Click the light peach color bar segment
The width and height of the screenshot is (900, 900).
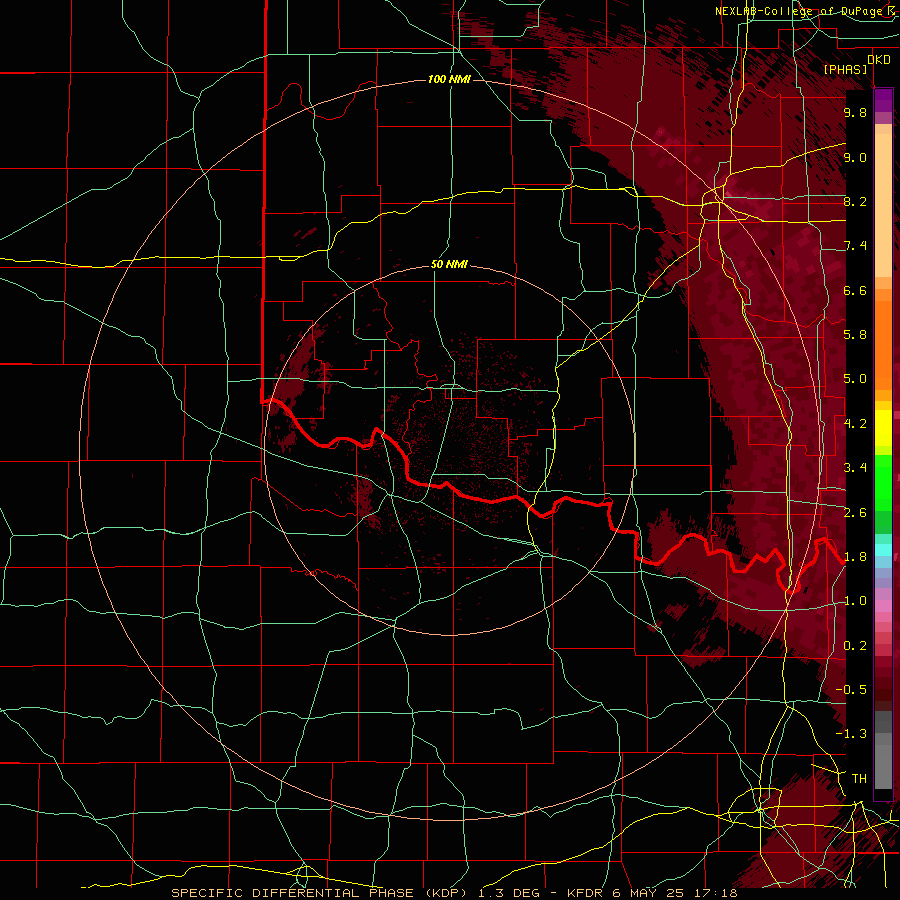(883, 207)
